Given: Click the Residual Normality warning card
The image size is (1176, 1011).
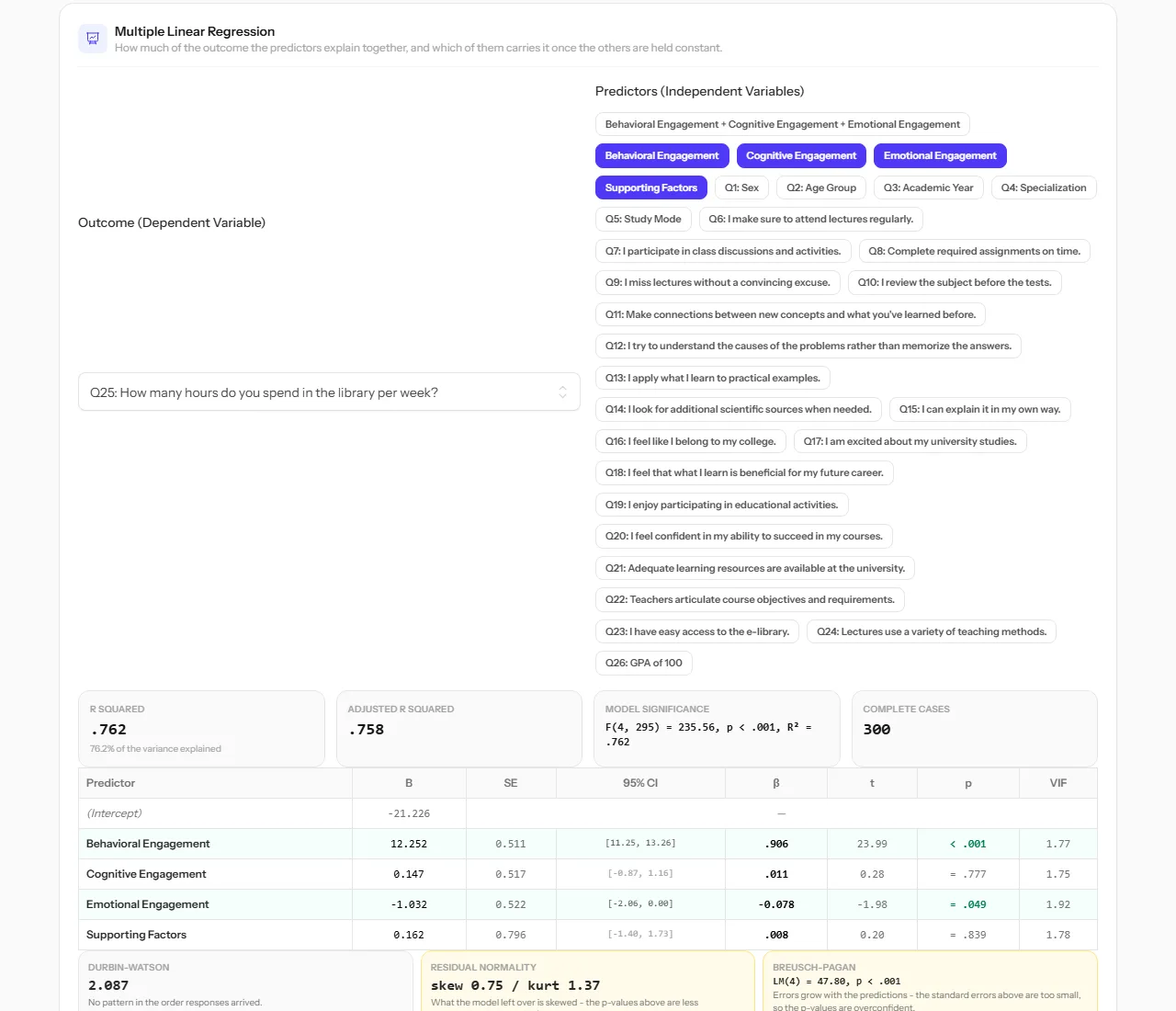Looking at the screenshot, I should click(588, 982).
